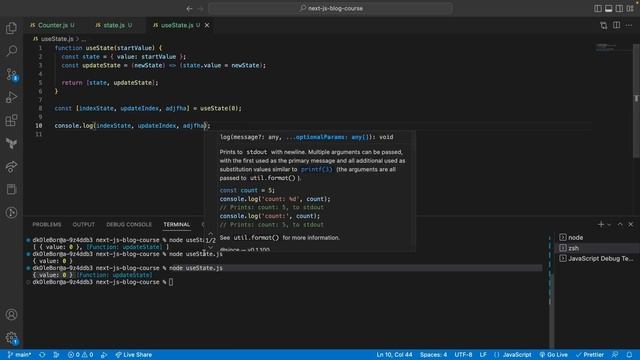Close the terminal panel
Screen dimensions: 640x360
pos(631,224)
